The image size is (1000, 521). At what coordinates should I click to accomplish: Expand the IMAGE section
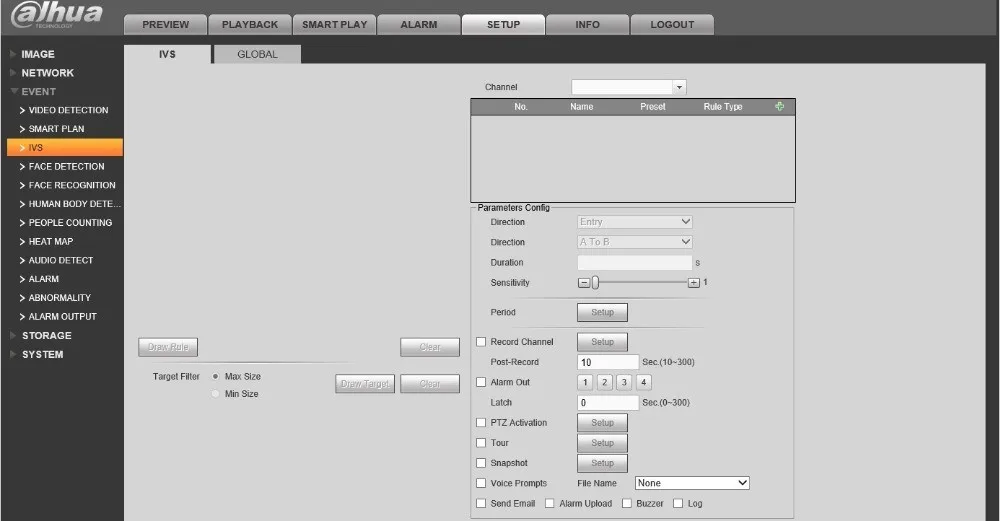pyautogui.click(x=38, y=54)
